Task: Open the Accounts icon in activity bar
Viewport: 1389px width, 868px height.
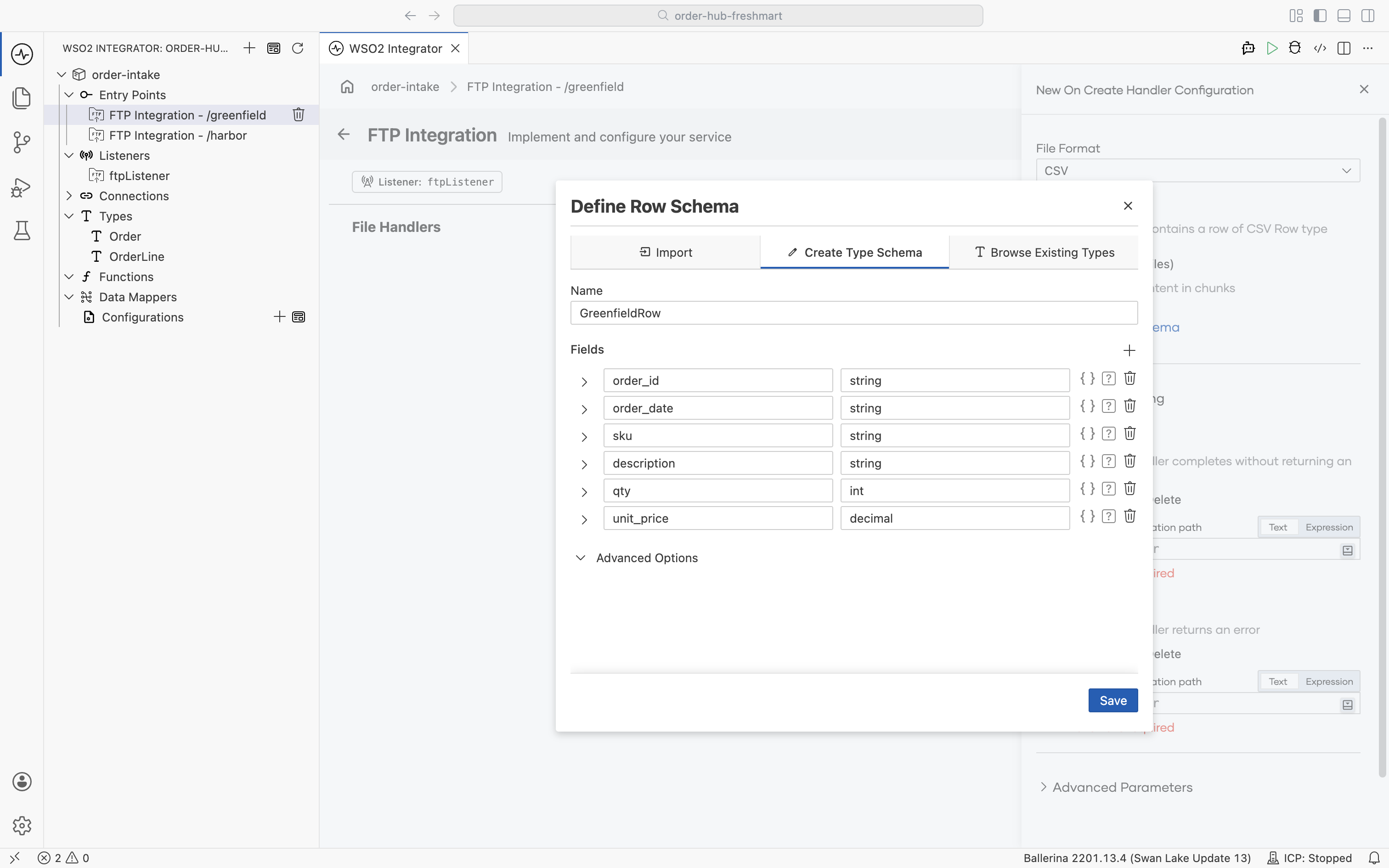Action: pos(22,781)
